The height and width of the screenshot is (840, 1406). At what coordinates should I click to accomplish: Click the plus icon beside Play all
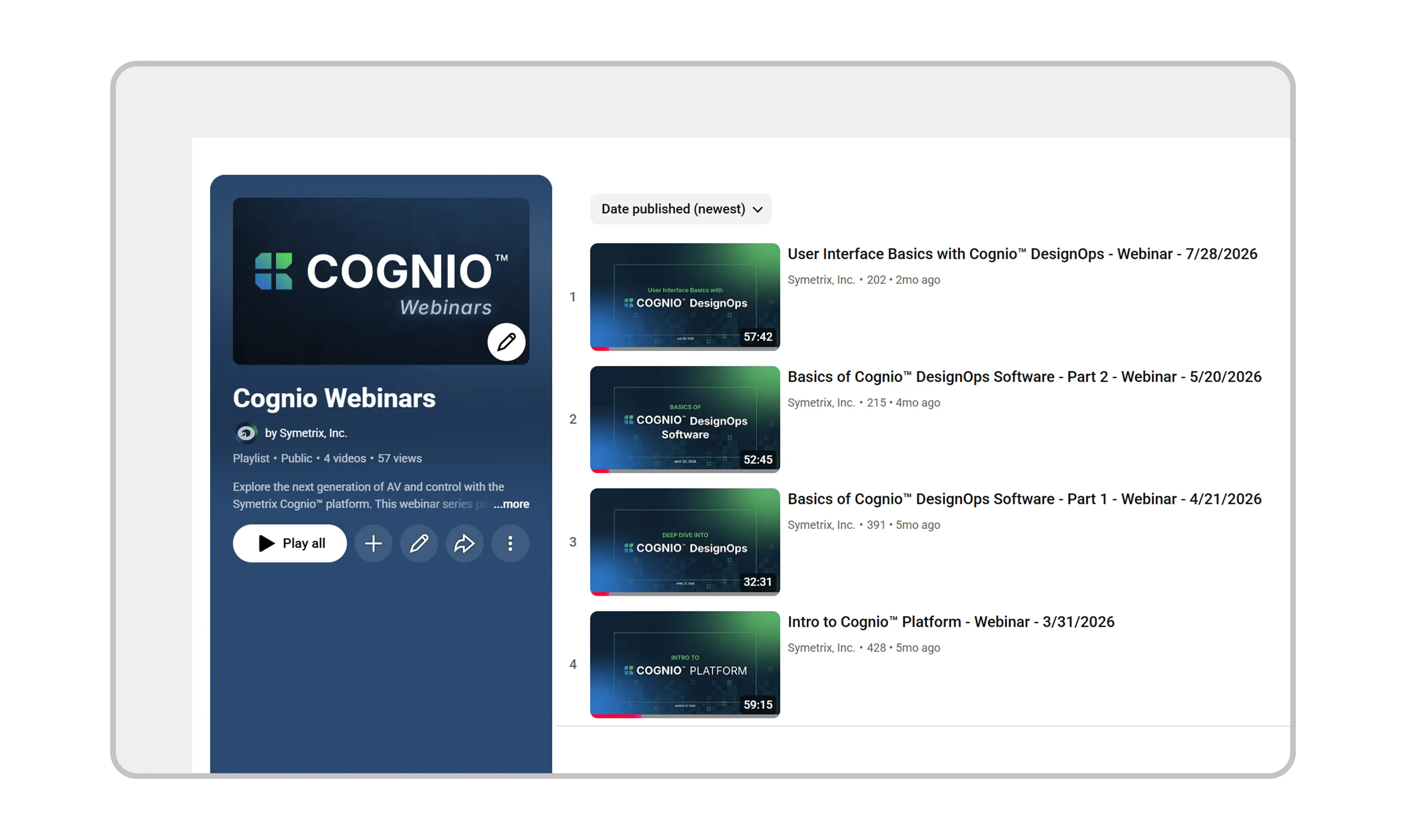[373, 543]
